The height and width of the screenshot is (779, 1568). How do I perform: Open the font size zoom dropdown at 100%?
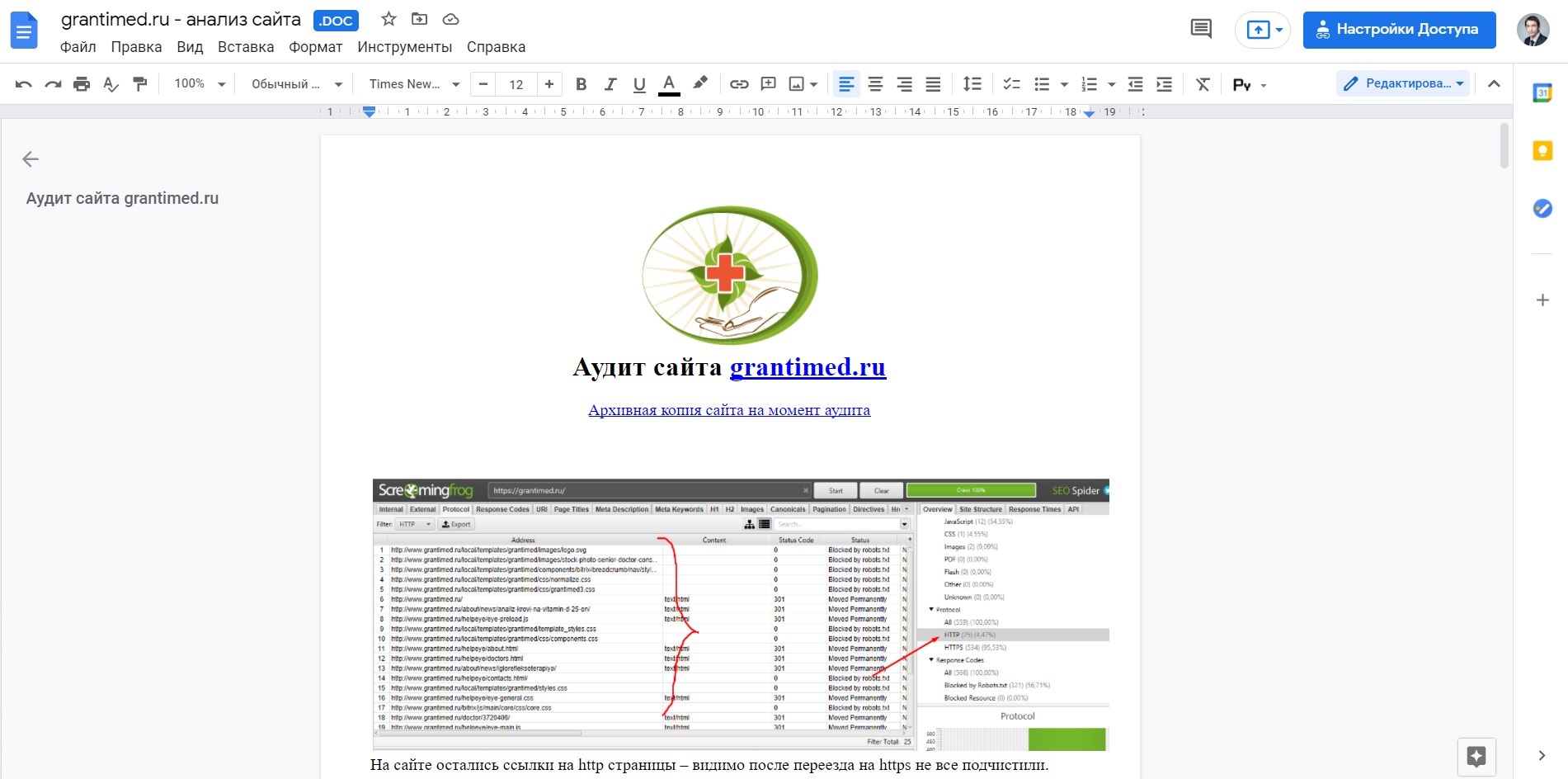click(197, 83)
